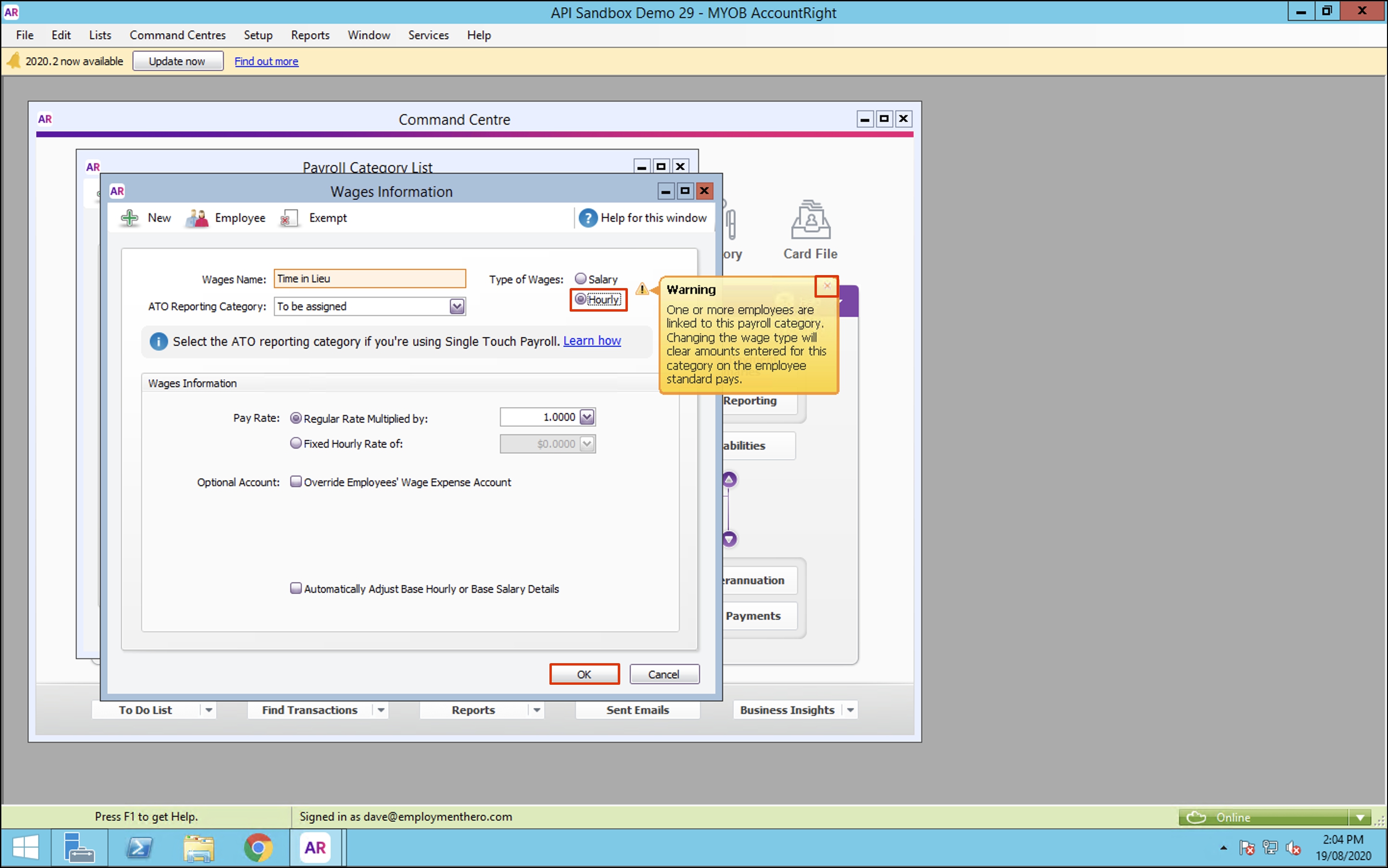Open the Employee icon in toolbar
Screen dimensions: 1388x868
tap(197, 218)
